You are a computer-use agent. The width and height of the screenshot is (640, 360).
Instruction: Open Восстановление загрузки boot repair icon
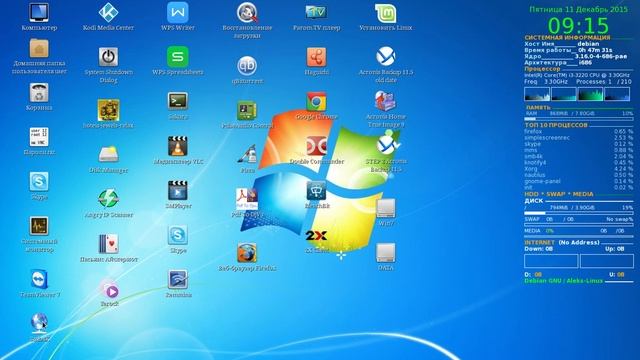point(247,13)
